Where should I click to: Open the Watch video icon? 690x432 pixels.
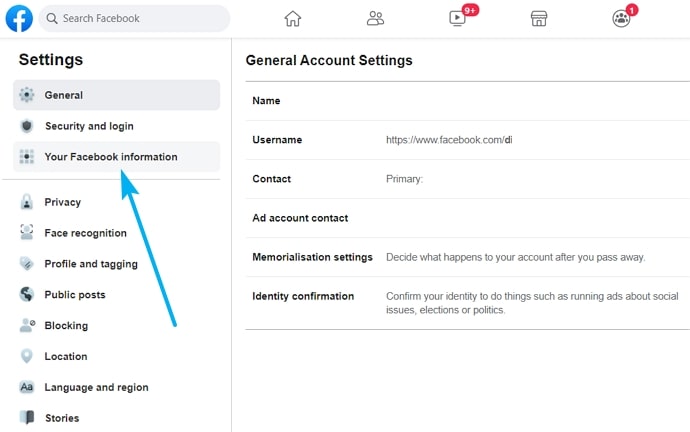click(458, 18)
